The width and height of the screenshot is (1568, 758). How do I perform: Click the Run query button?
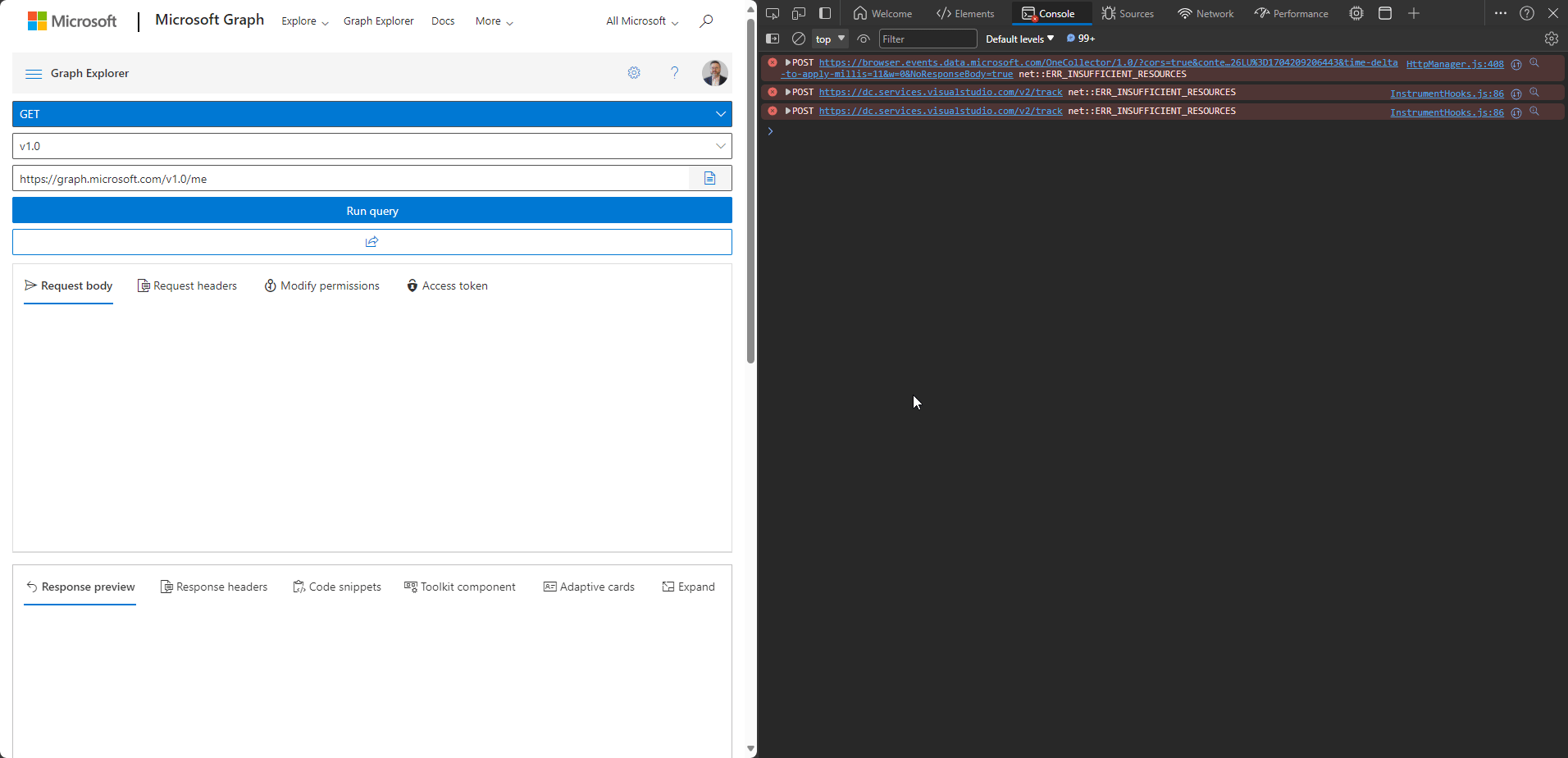click(x=371, y=211)
